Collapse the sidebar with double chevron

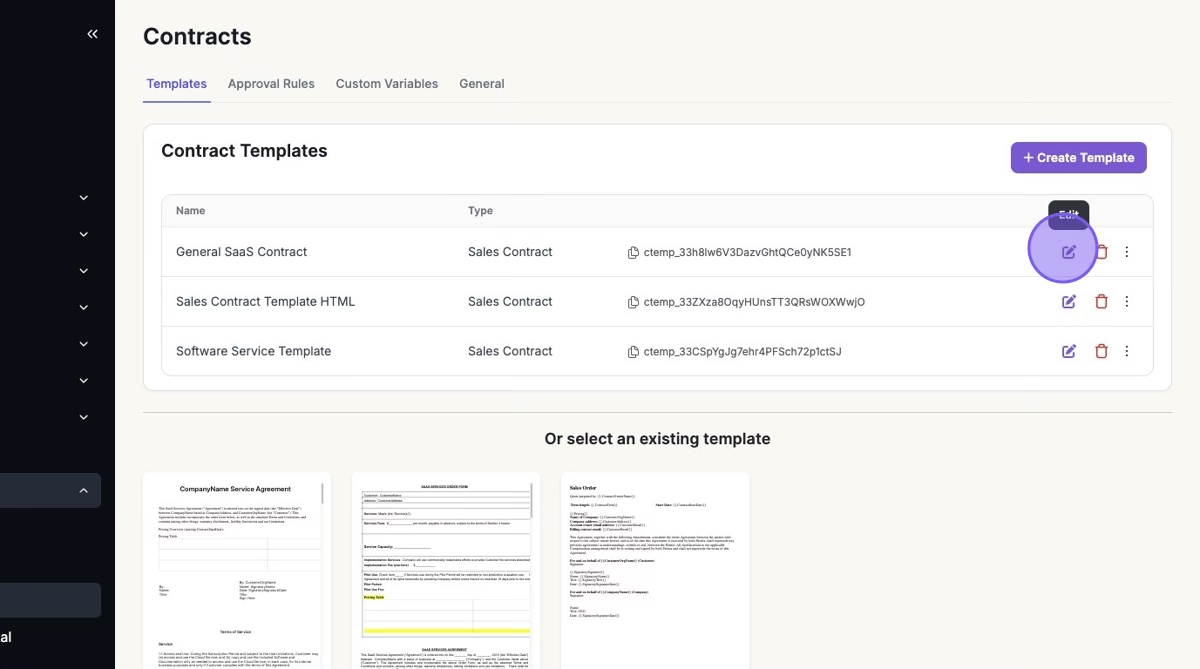(x=92, y=34)
